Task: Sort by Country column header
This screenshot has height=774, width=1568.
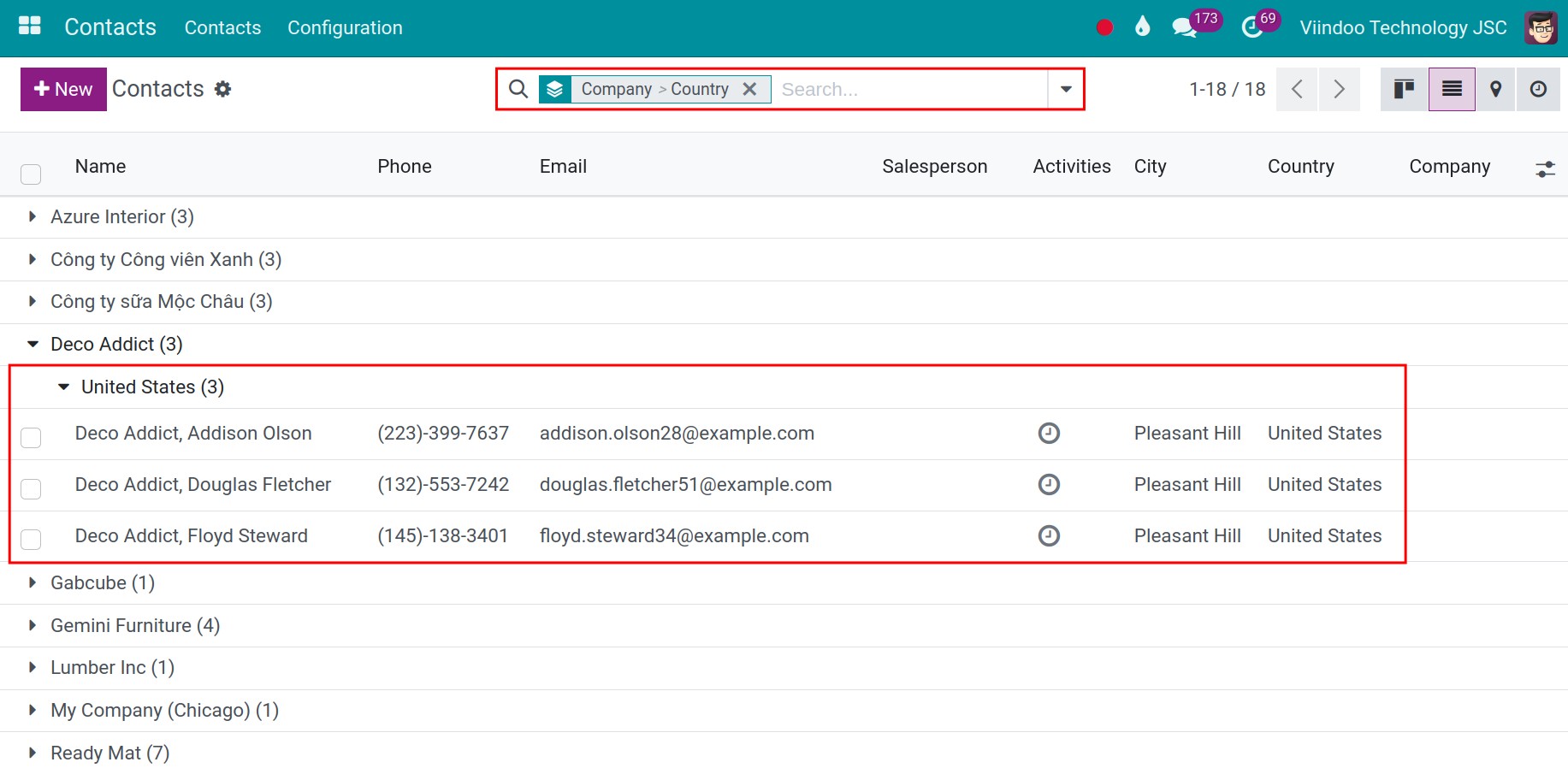Action: coord(1300,167)
